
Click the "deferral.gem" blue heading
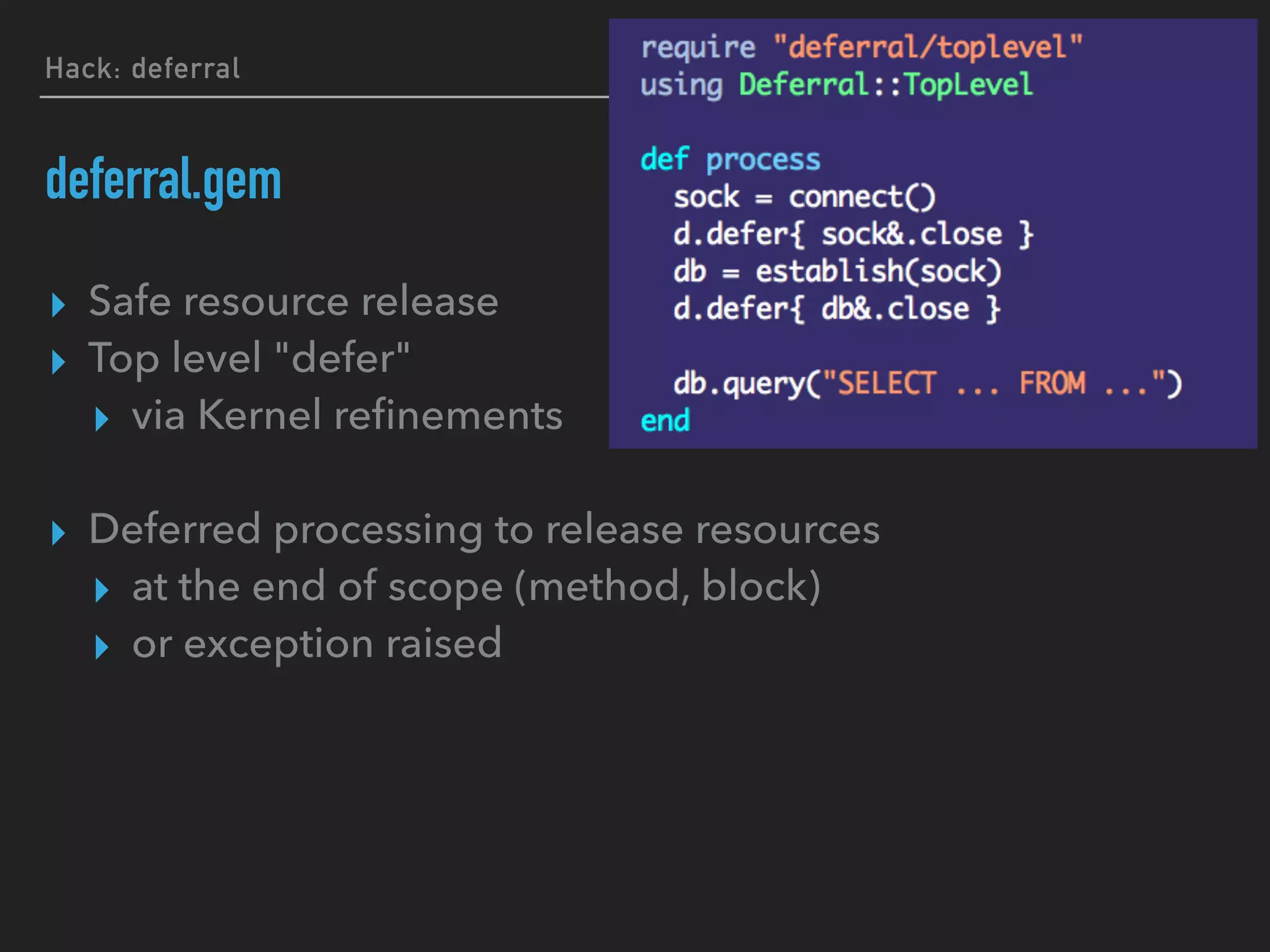point(164,180)
